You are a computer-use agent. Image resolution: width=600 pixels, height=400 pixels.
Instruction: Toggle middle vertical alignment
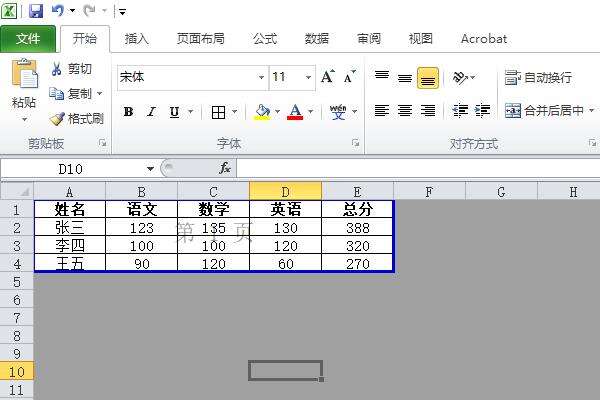tap(405, 78)
